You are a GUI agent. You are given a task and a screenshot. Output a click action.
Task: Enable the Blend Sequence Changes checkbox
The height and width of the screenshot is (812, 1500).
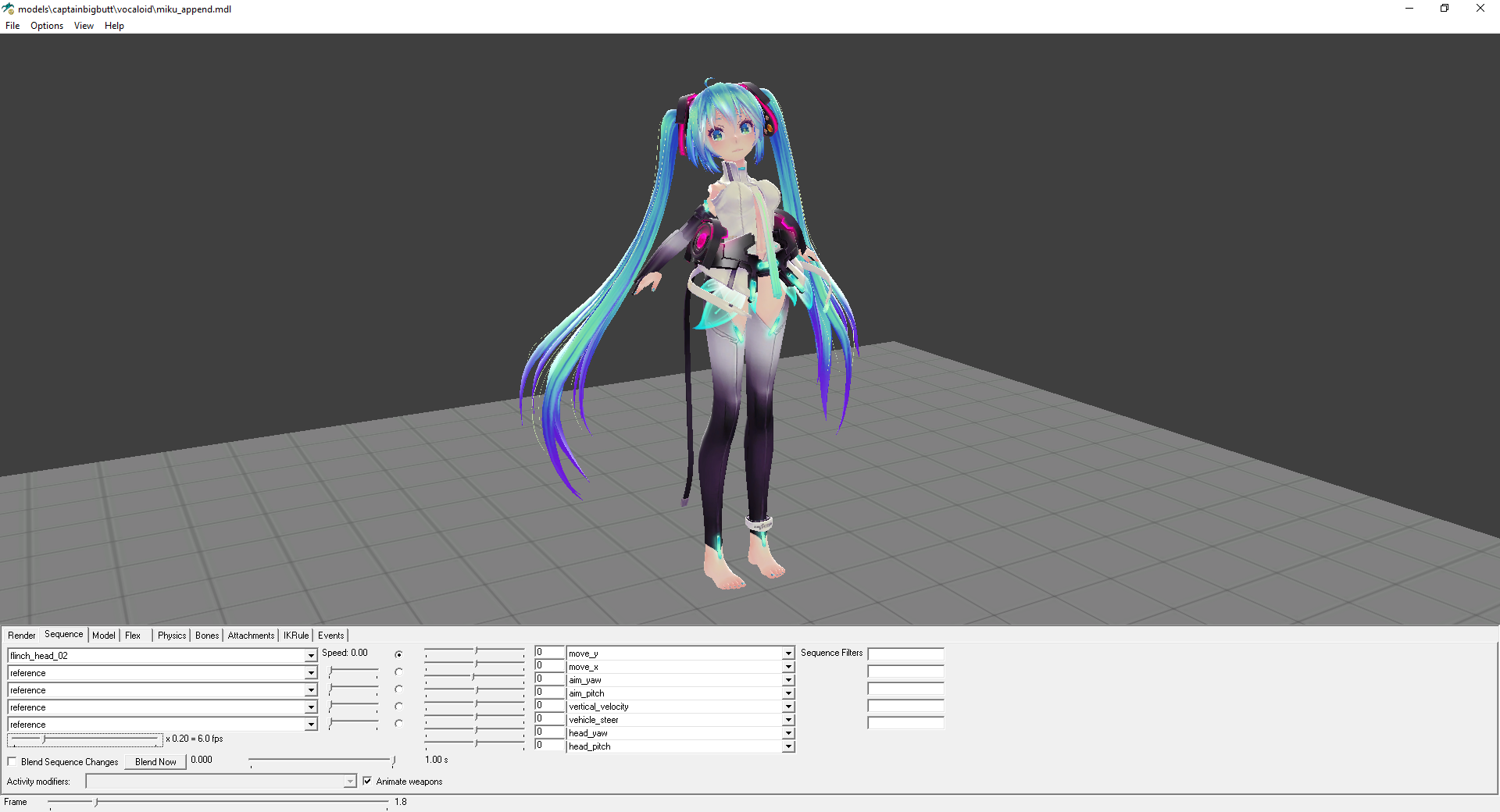[x=12, y=761]
